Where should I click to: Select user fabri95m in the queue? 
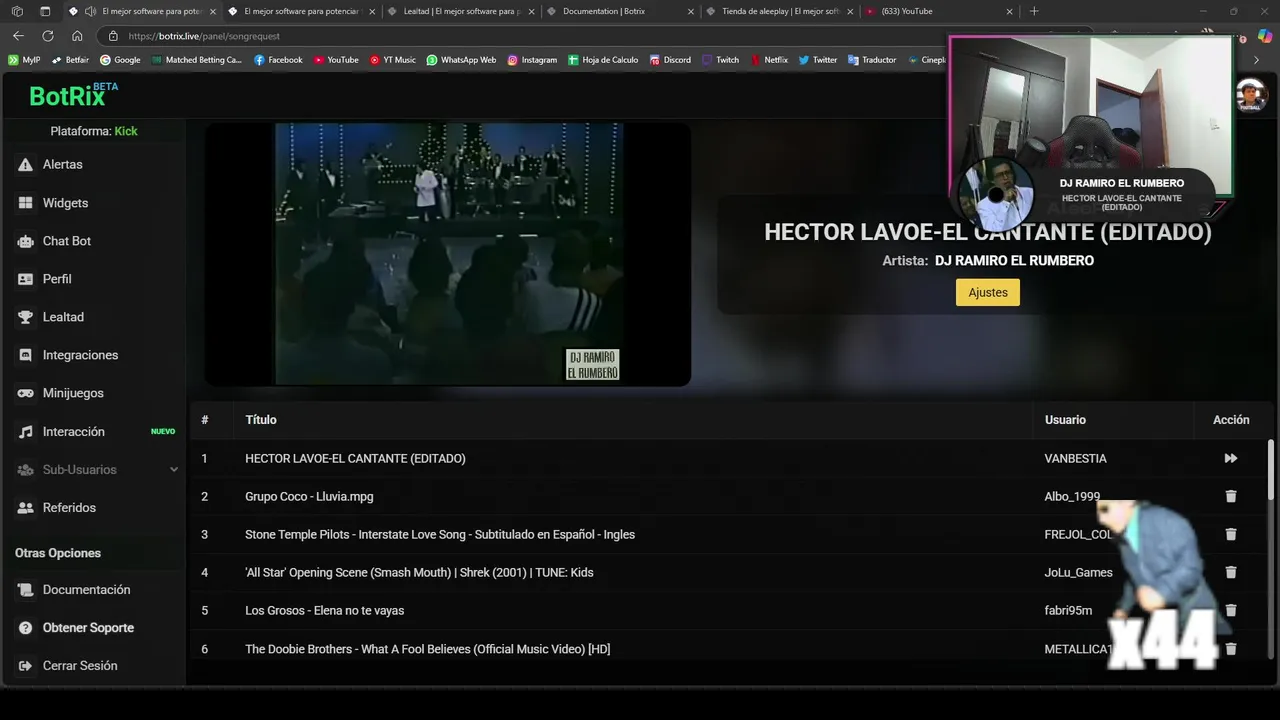point(1068,610)
